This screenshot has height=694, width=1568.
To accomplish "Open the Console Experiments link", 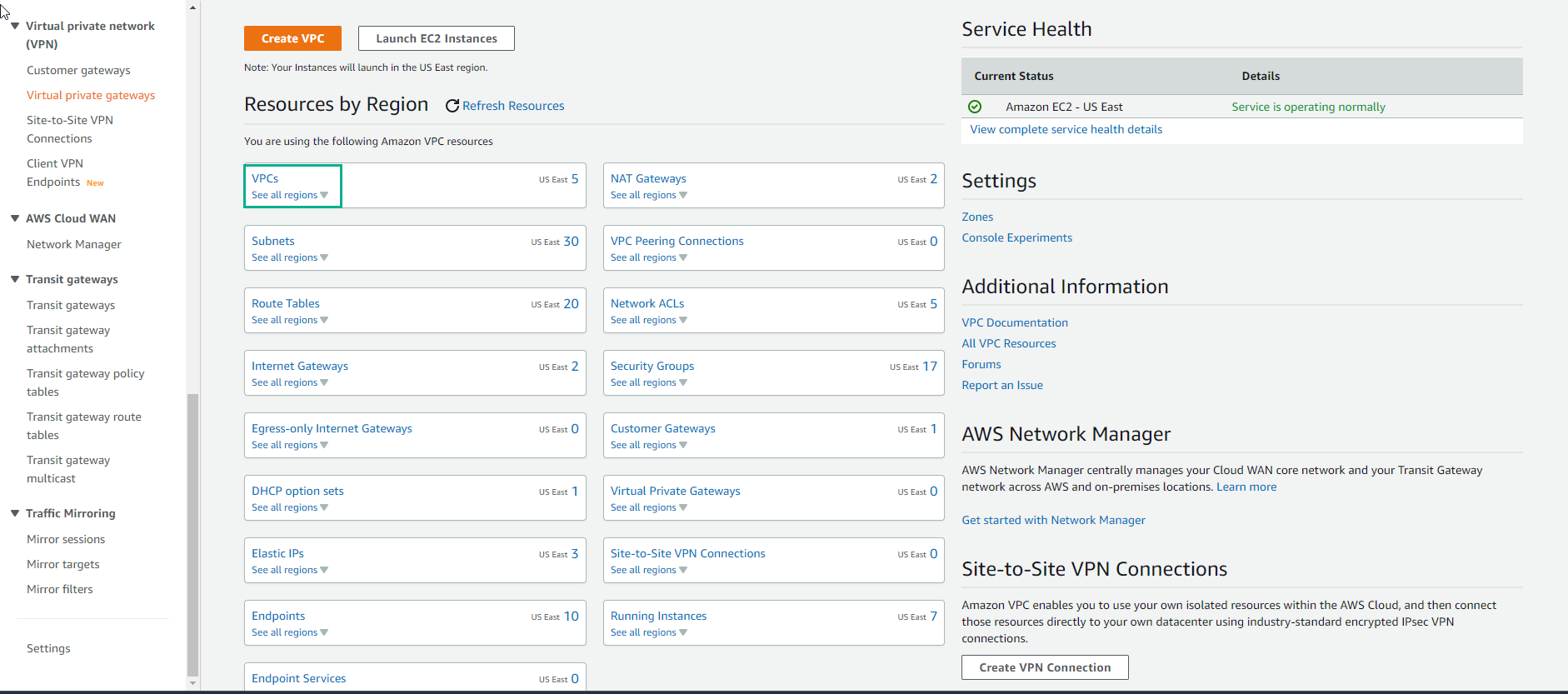I will [1016, 237].
